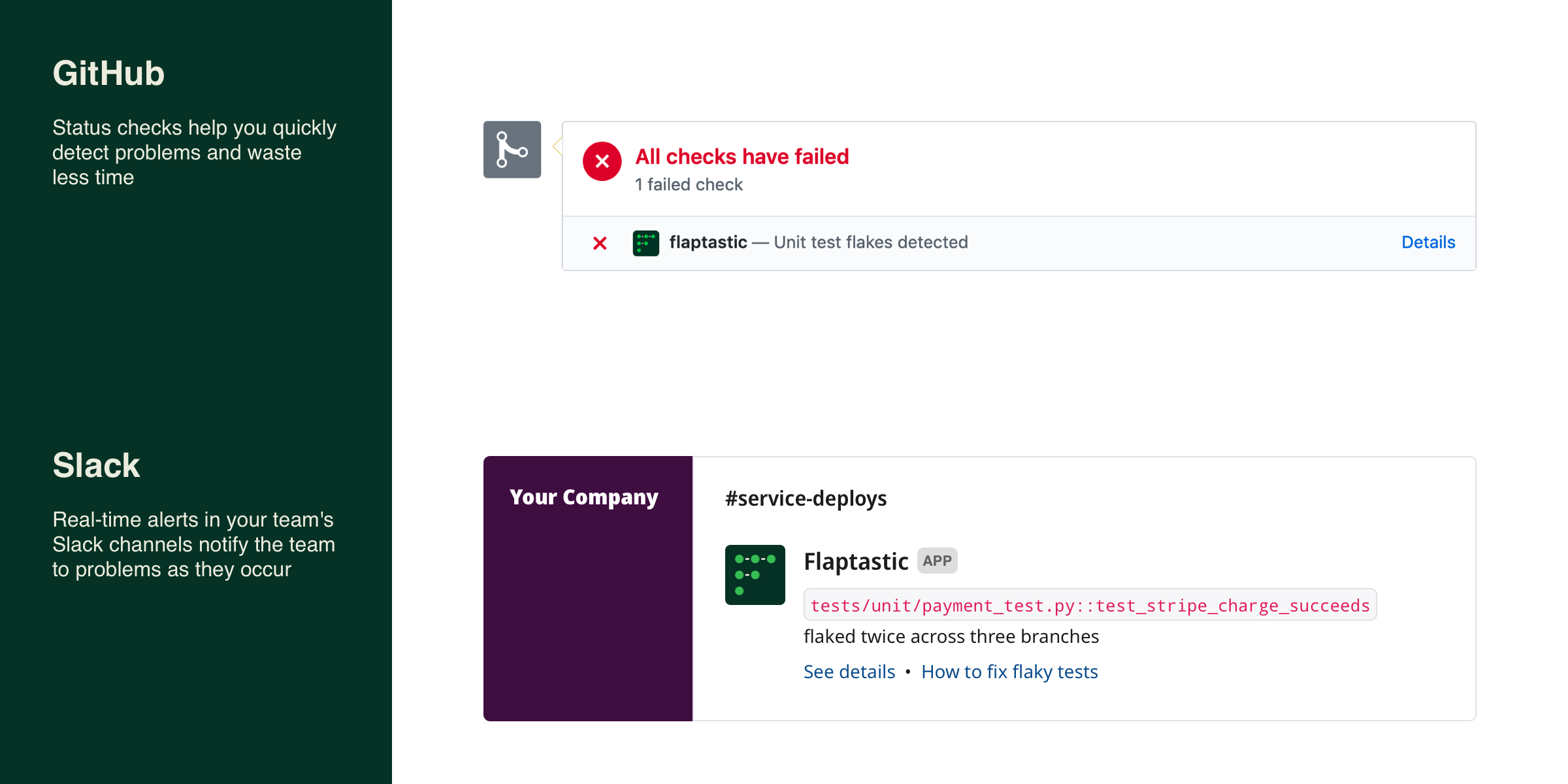Click the Flaptastic app avatar in Slack
Image resolution: width=1568 pixels, height=784 pixels.
pyautogui.click(x=755, y=575)
